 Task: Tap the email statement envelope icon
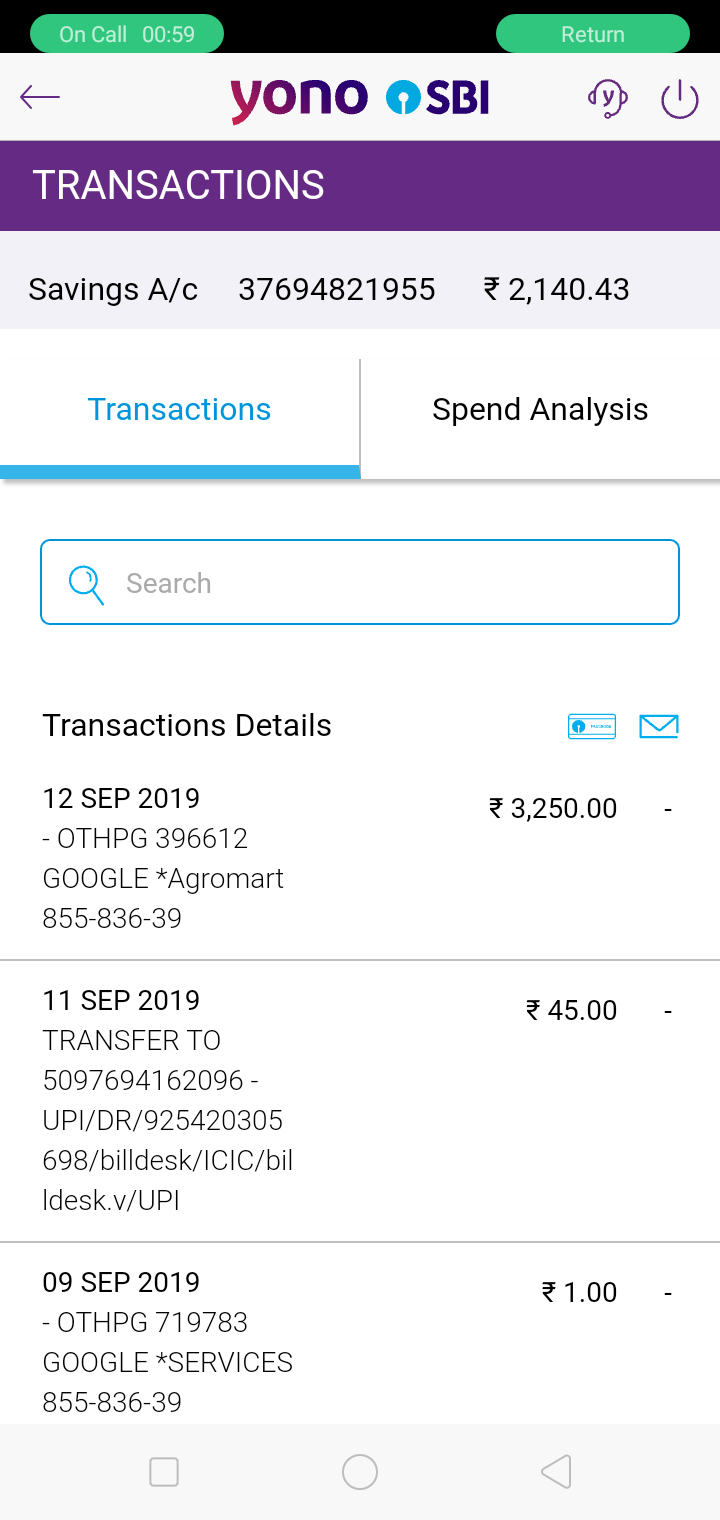tap(659, 727)
